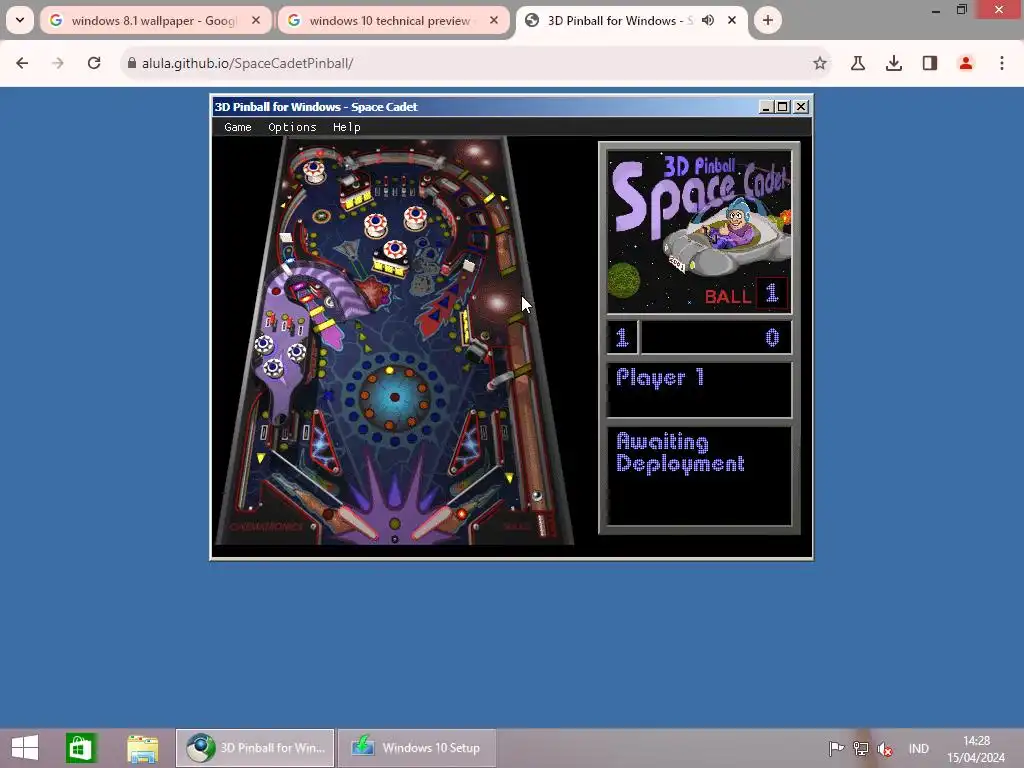The height and width of the screenshot is (768, 1024).
Task: Open the Game menu in Pinball
Action: 238,127
